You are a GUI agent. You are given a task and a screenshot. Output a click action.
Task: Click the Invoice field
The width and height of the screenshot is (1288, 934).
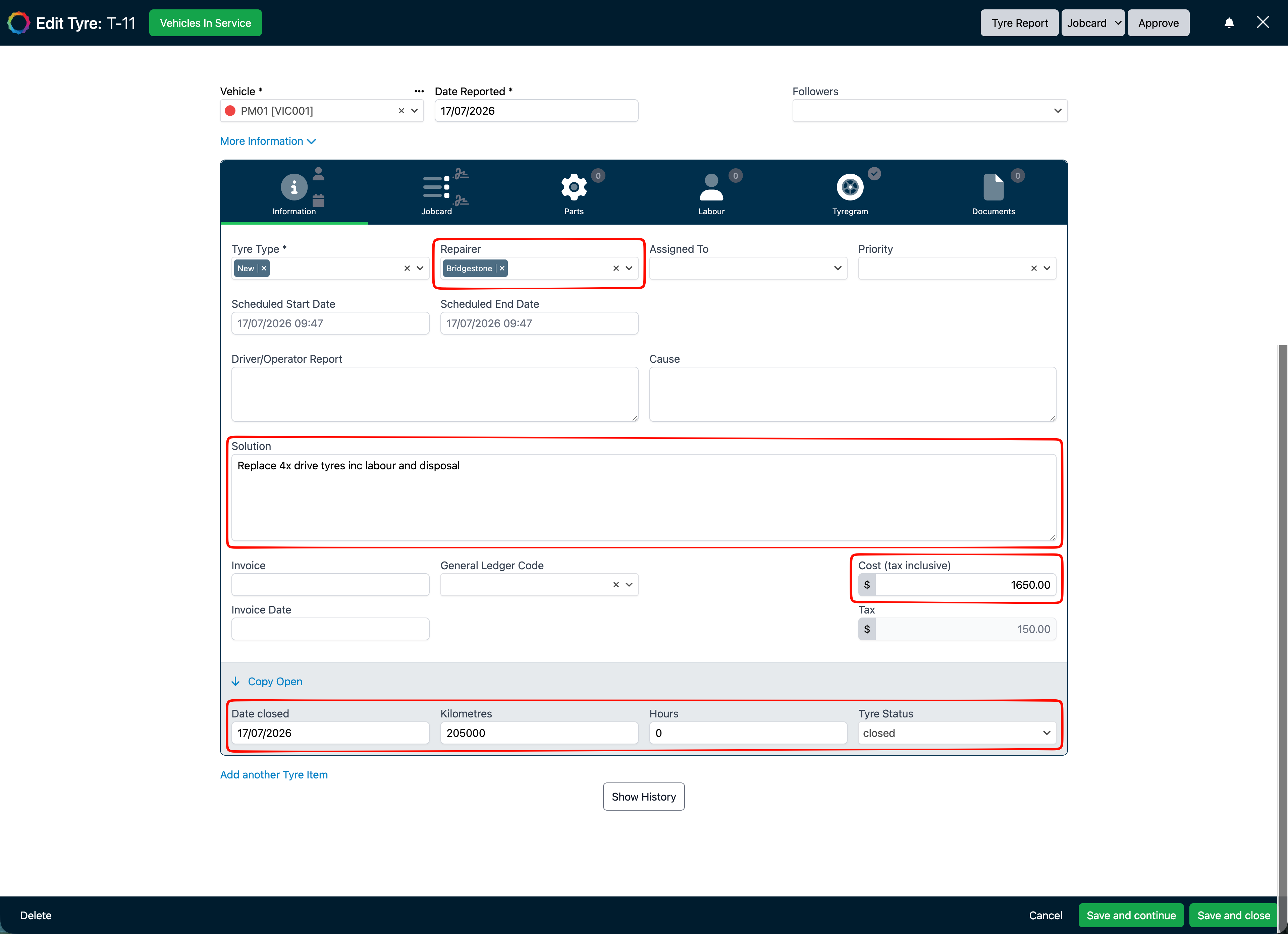click(x=330, y=585)
